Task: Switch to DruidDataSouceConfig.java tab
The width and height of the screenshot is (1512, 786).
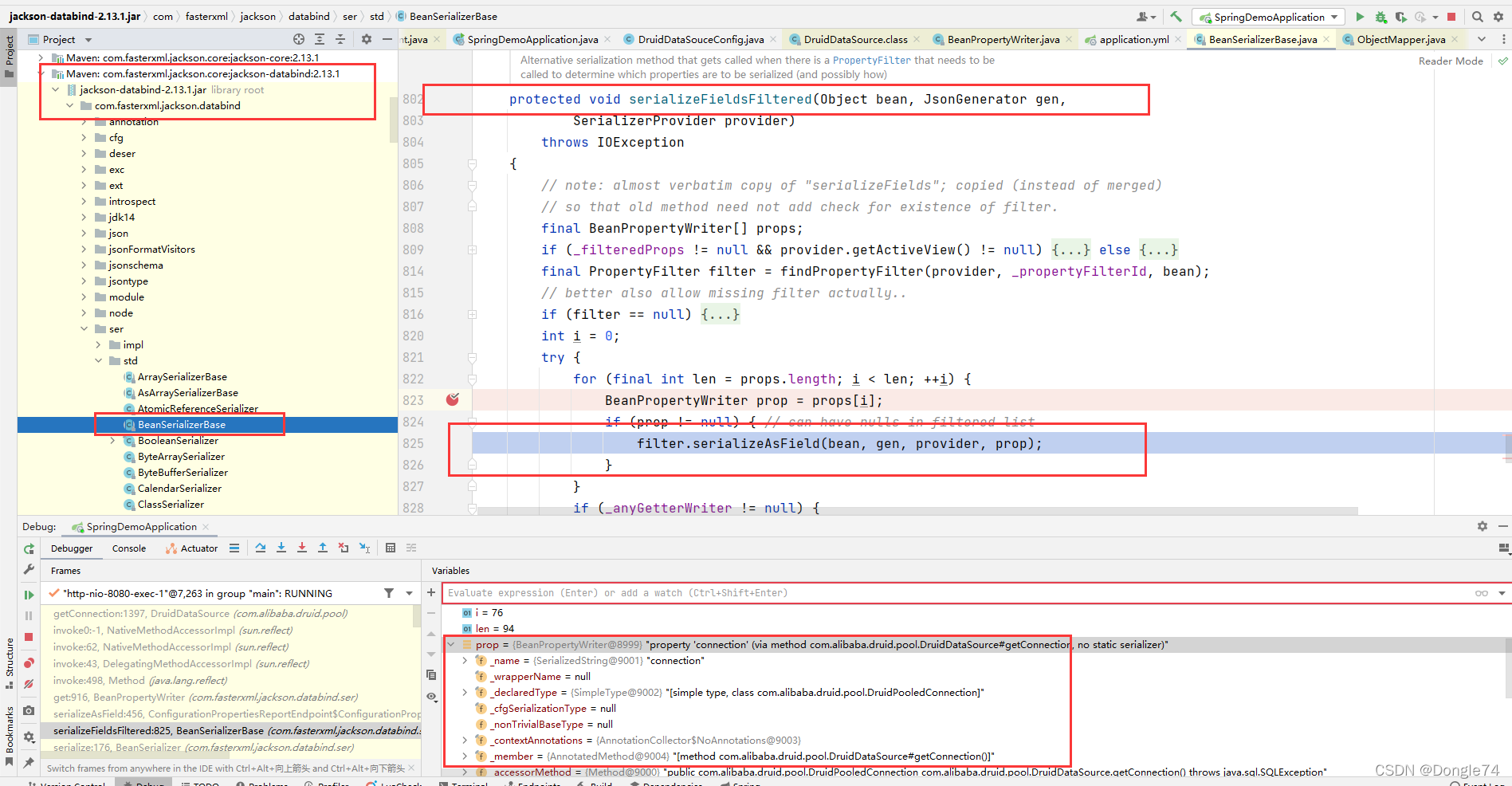Action: click(701, 39)
